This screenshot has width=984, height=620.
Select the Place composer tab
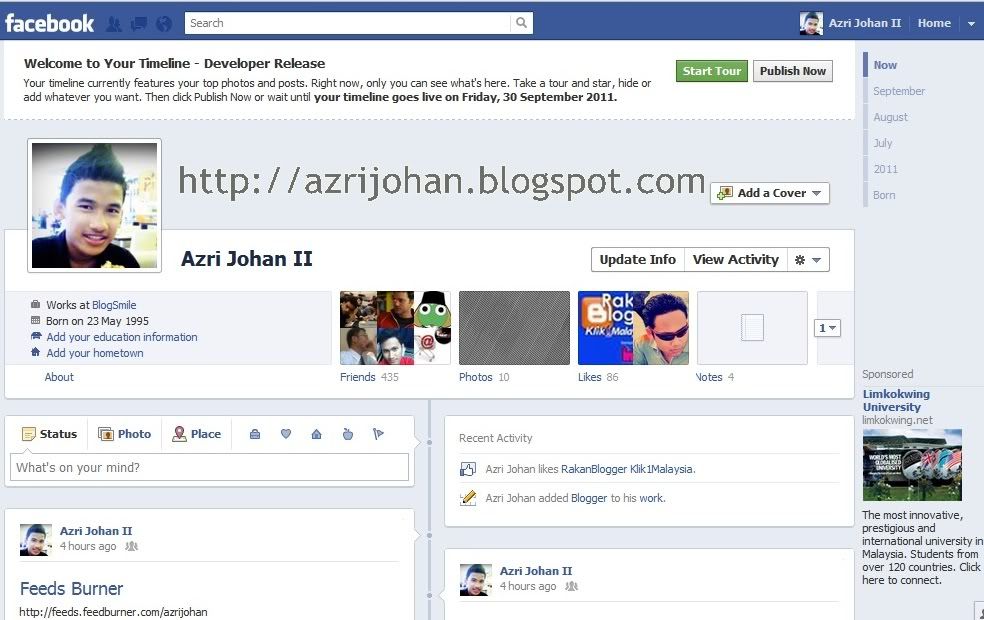(196, 434)
